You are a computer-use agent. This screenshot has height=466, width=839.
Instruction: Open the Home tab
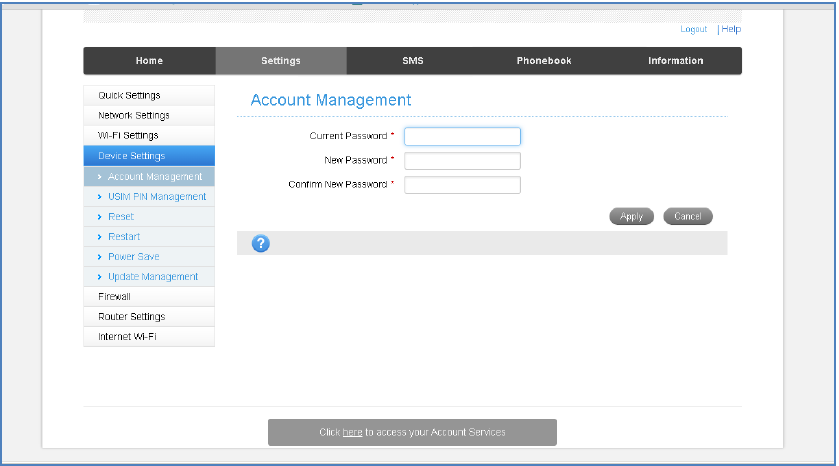[149, 61]
